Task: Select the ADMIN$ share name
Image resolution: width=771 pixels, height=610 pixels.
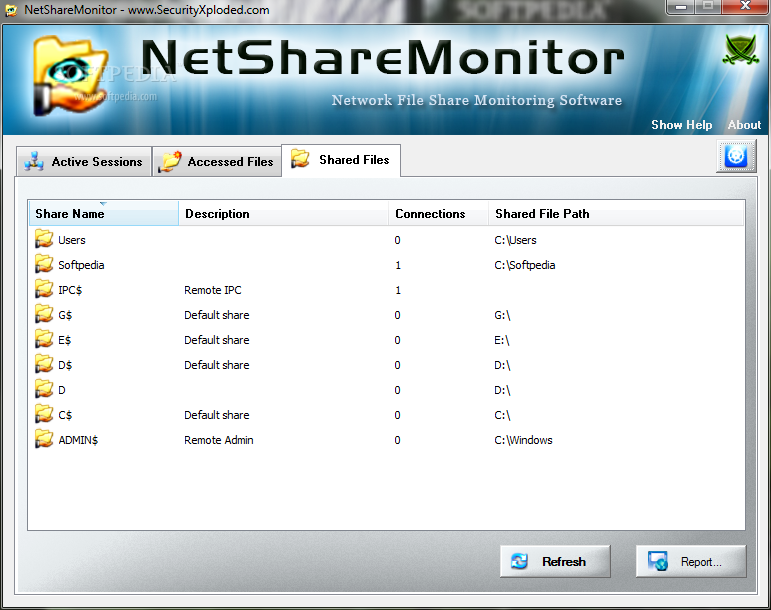Action: tap(78, 440)
